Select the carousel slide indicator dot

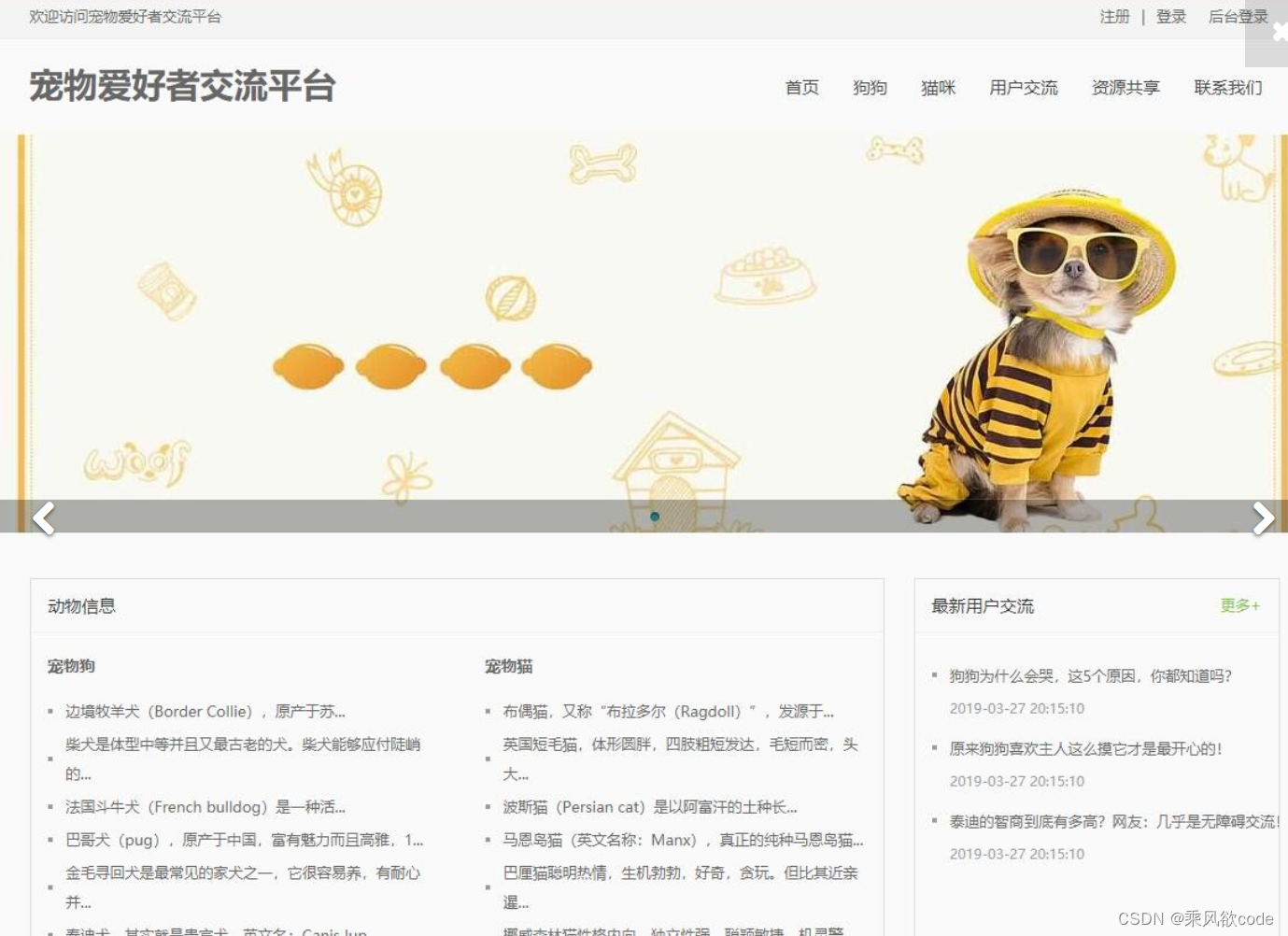pyautogui.click(x=655, y=516)
